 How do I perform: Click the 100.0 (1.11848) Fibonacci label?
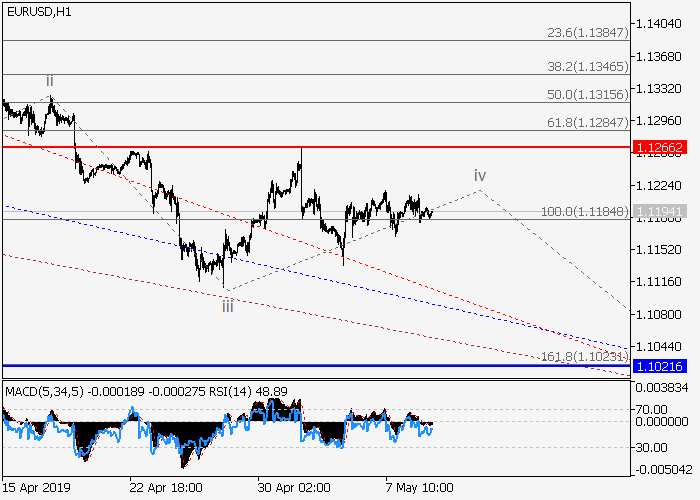click(583, 212)
